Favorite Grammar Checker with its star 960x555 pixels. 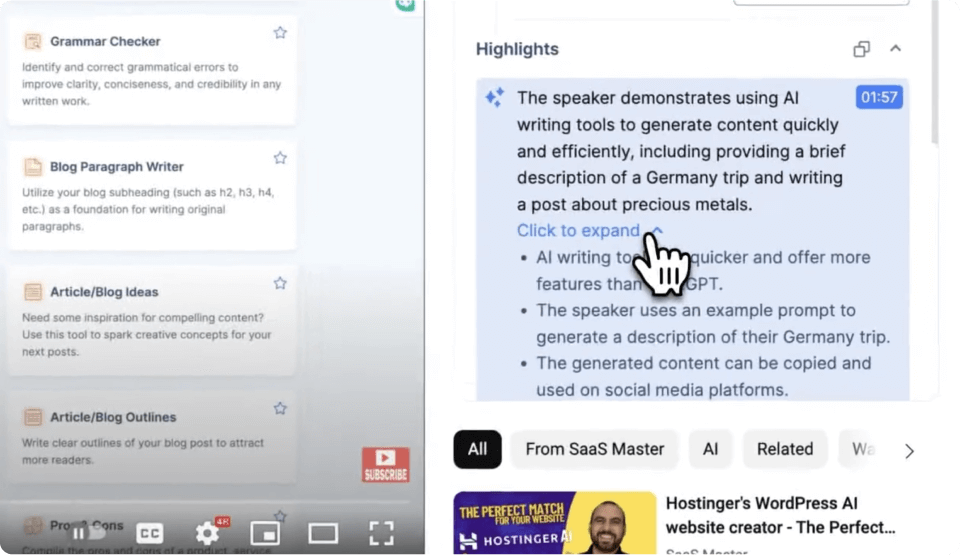(x=280, y=33)
